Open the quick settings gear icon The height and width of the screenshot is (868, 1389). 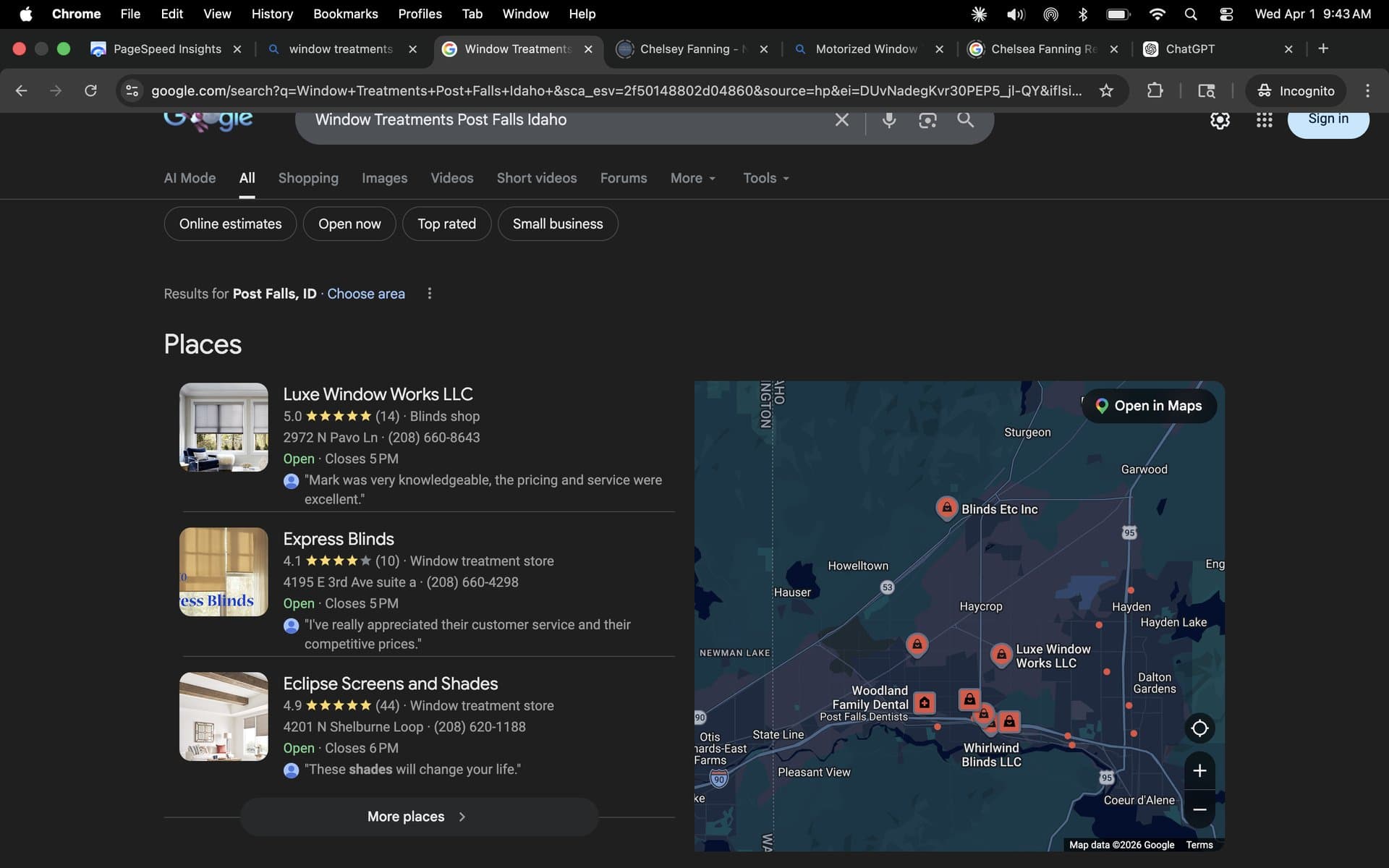(x=1220, y=120)
